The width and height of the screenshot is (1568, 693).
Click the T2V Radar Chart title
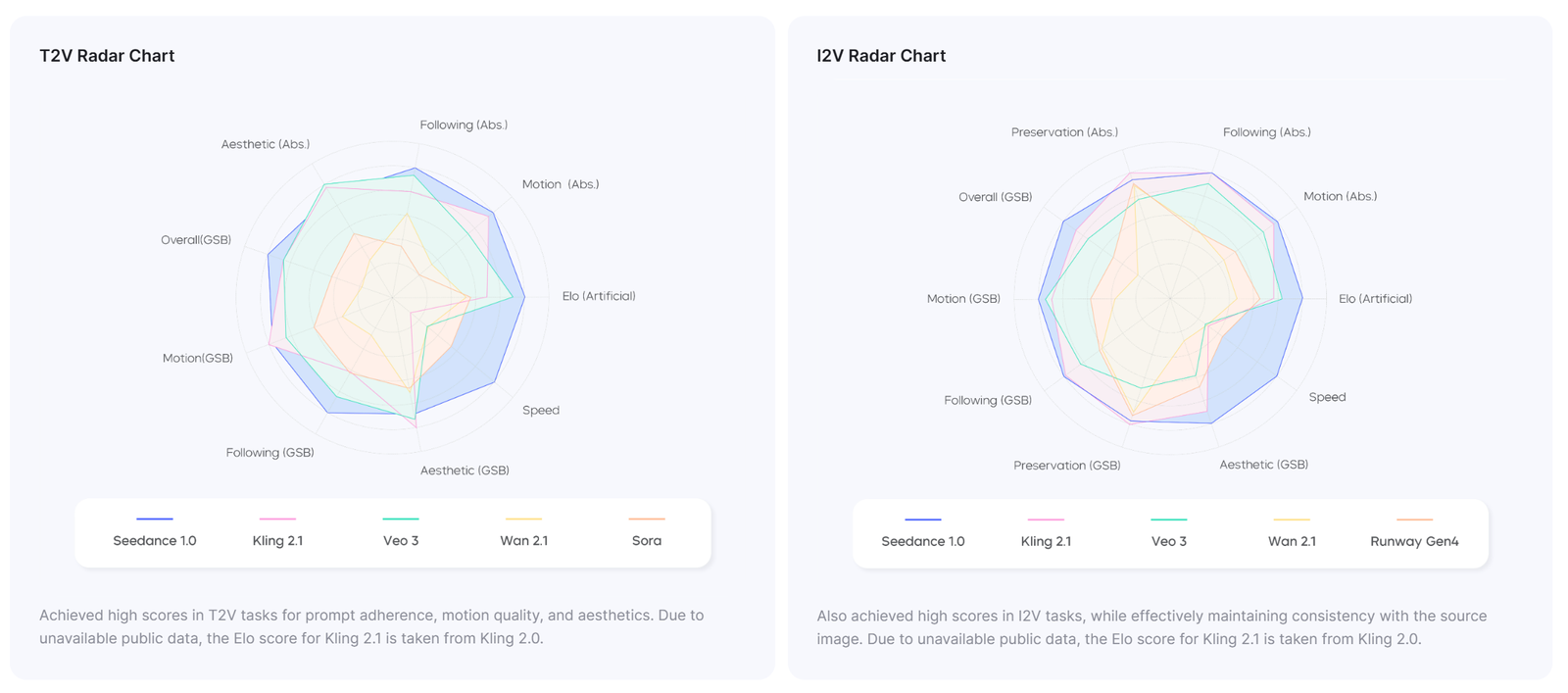point(107,56)
